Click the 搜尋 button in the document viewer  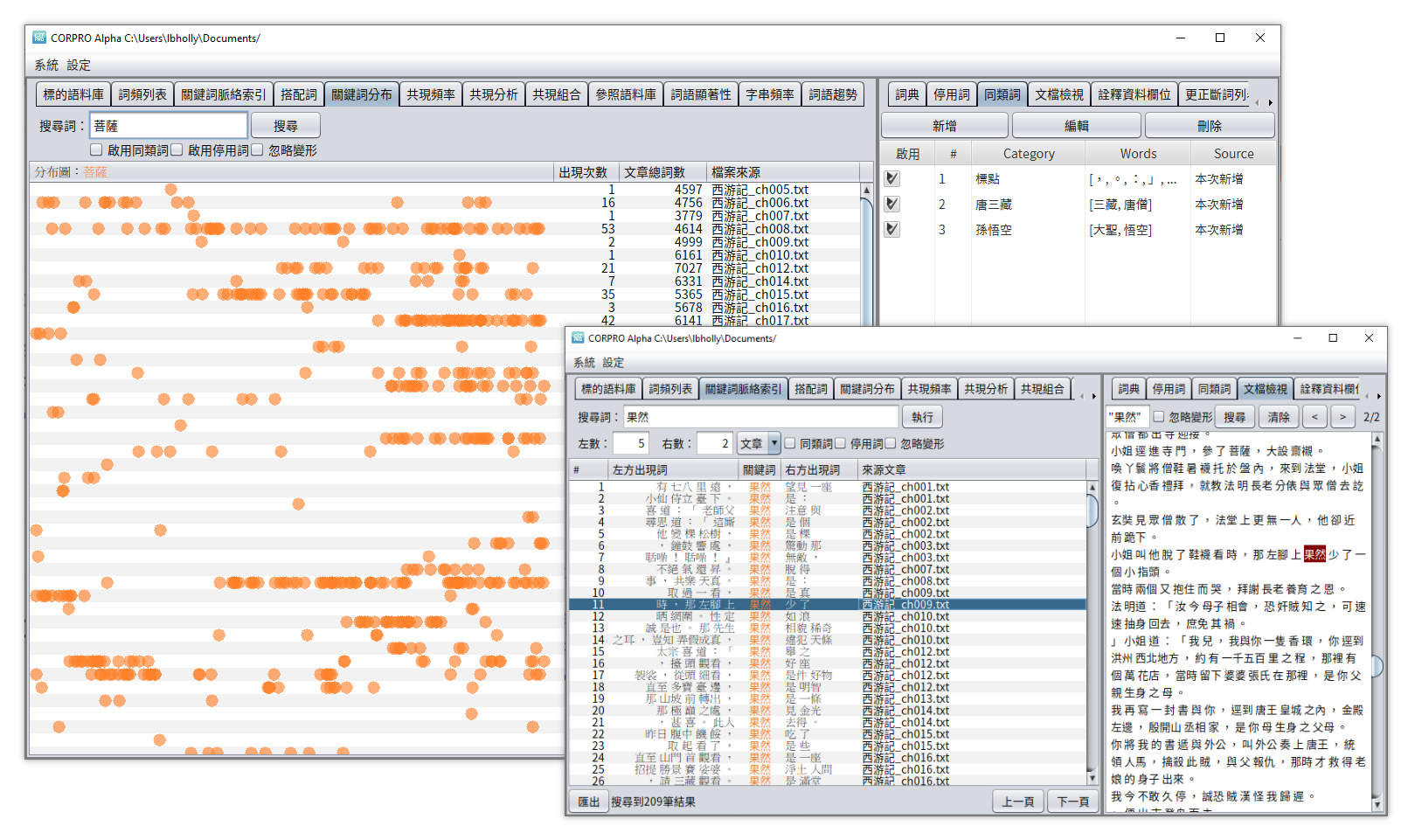click(x=1235, y=417)
